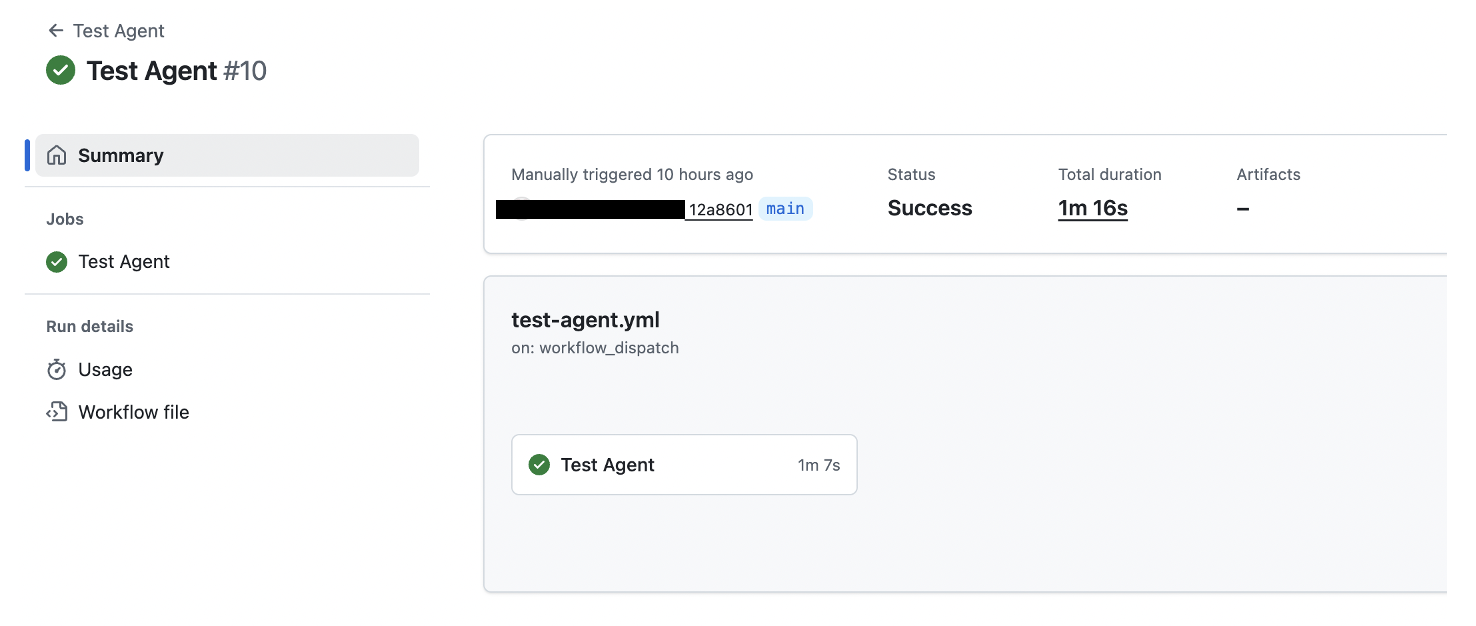Click the dash under Artifacts

tap(1242, 208)
